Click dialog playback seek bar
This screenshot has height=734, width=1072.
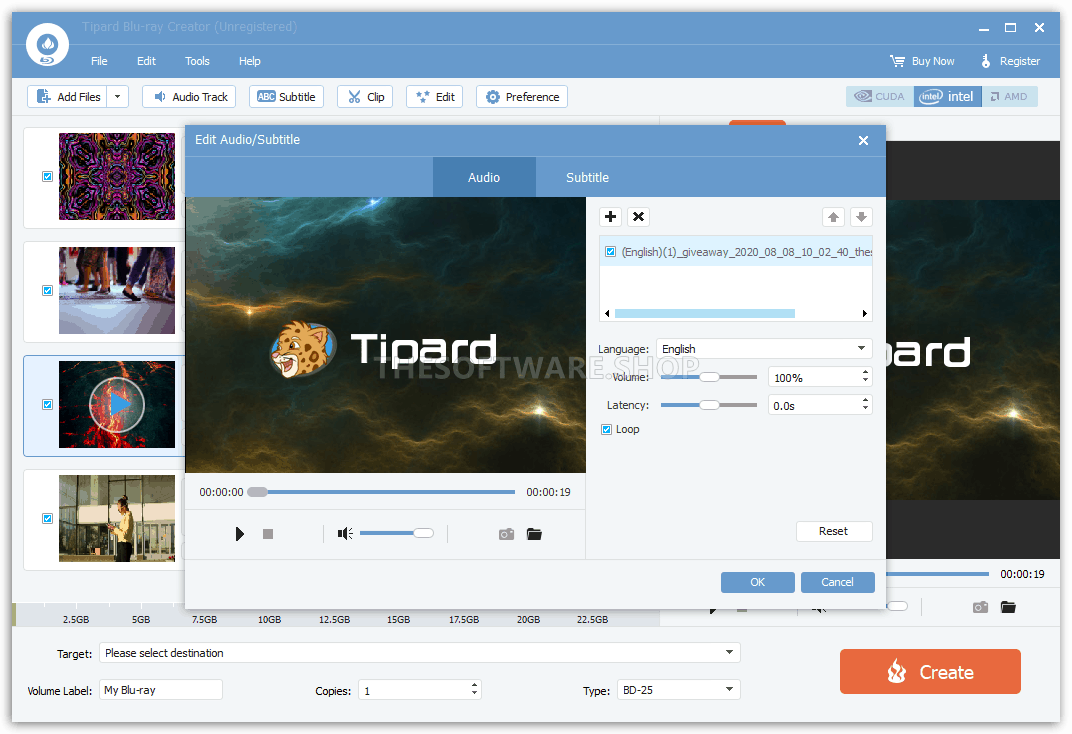pyautogui.click(x=381, y=492)
